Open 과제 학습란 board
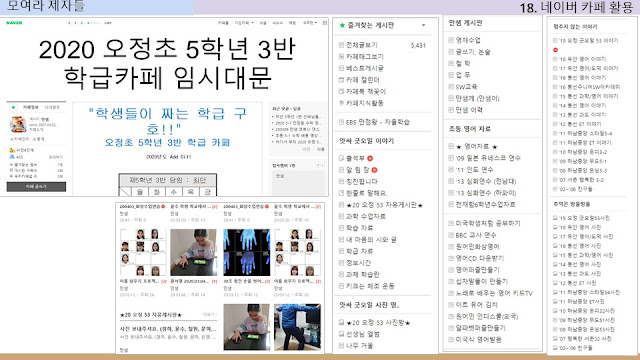 tap(362, 274)
